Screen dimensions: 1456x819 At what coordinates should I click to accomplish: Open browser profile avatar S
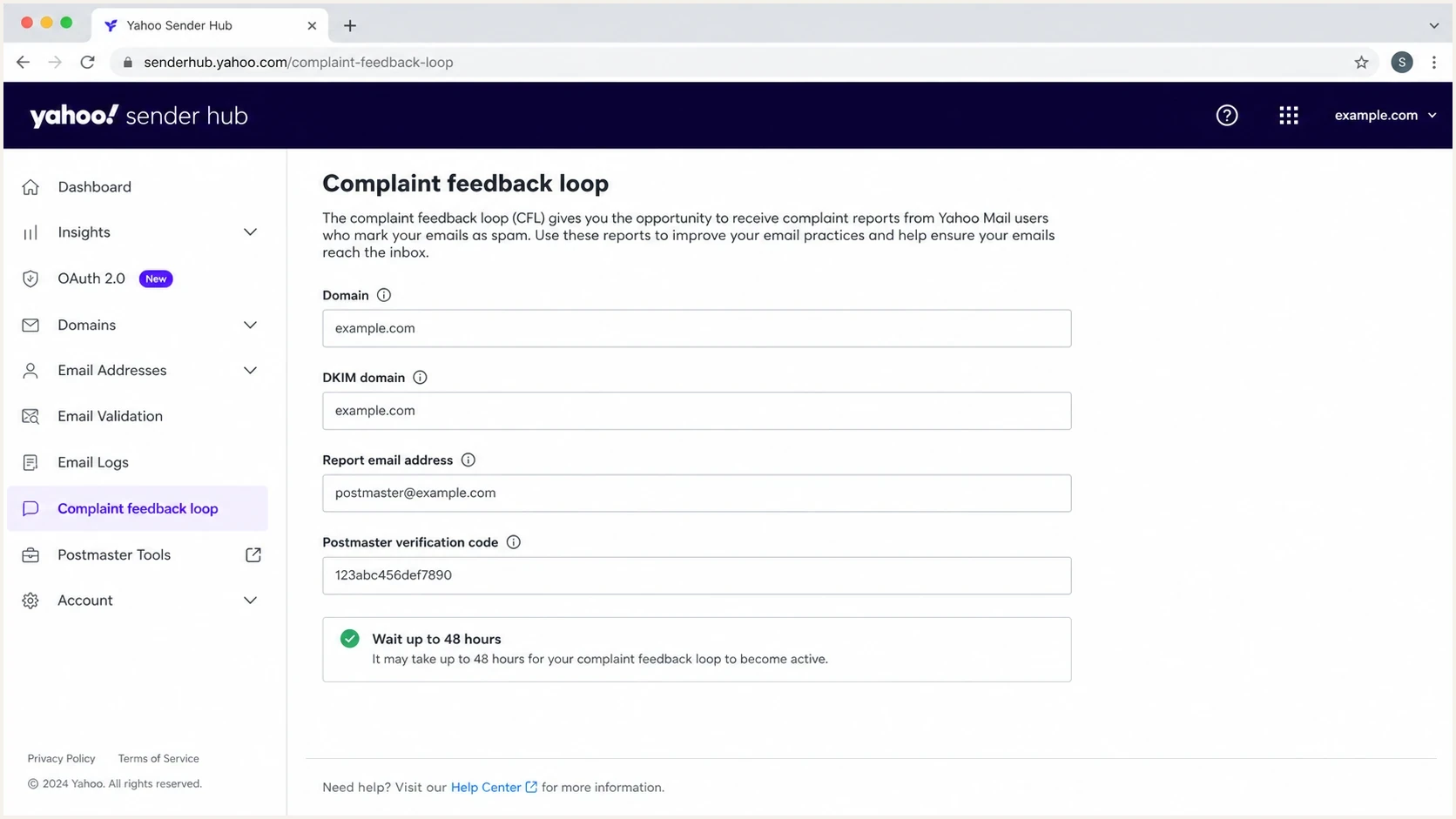pyautogui.click(x=1402, y=62)
